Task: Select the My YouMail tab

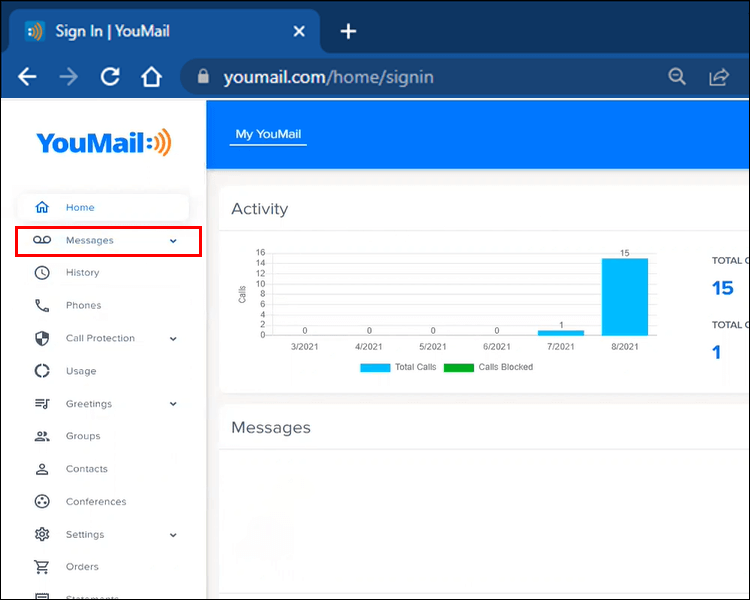Action: [x=268, y=134]
